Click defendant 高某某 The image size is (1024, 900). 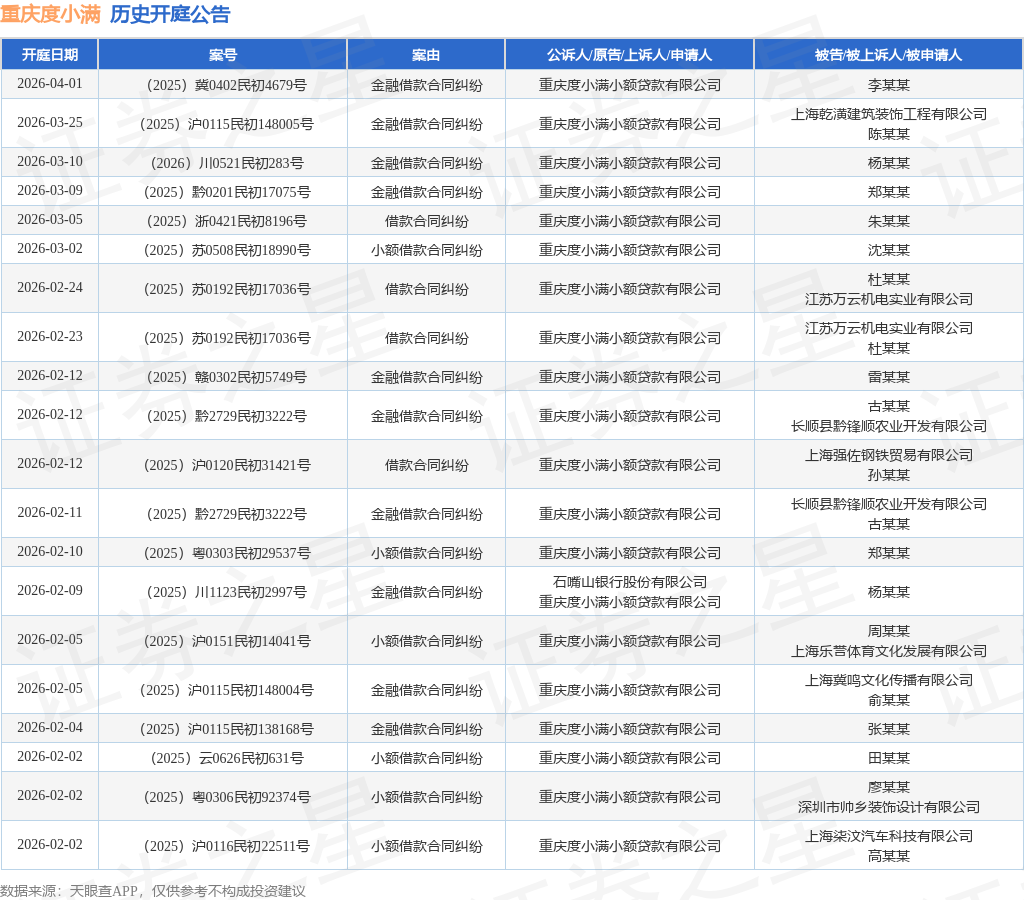pyautogui.click(x=888, y=856)
